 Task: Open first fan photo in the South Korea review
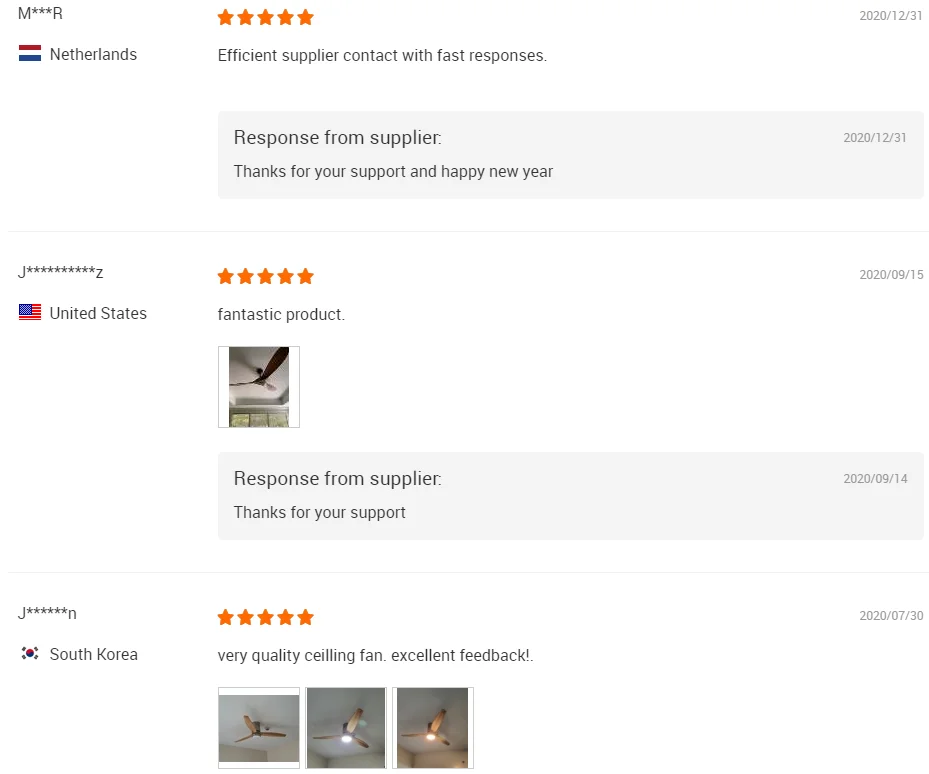(259, 728)
